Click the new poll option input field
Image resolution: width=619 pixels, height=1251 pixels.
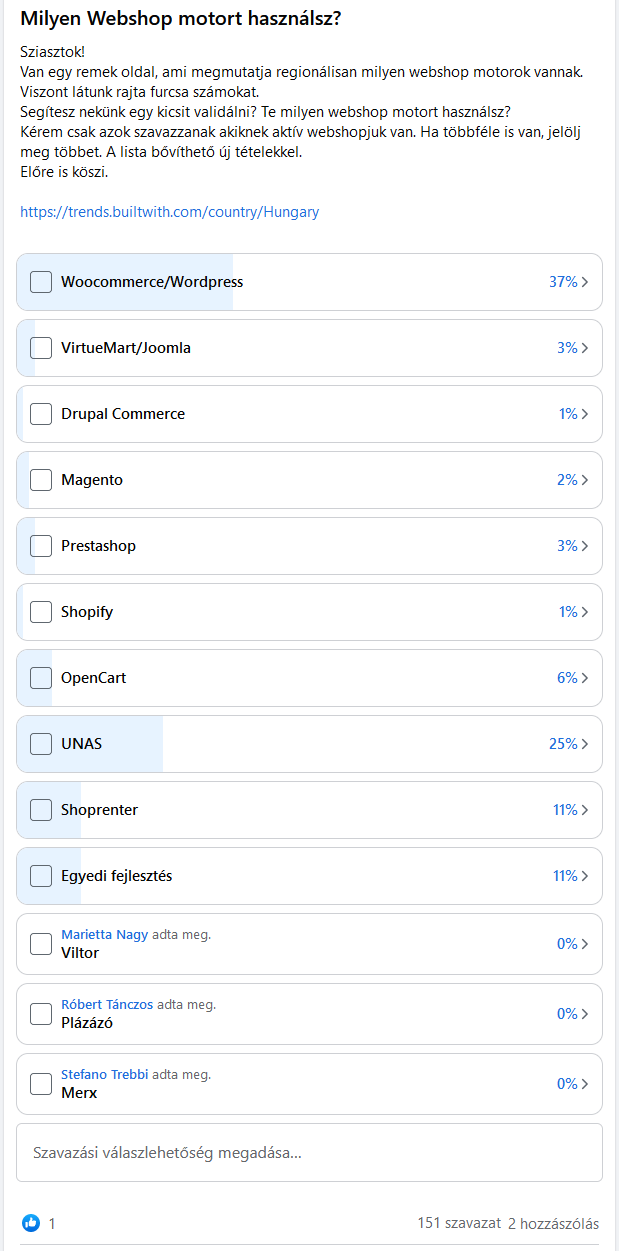[309, 1153]
